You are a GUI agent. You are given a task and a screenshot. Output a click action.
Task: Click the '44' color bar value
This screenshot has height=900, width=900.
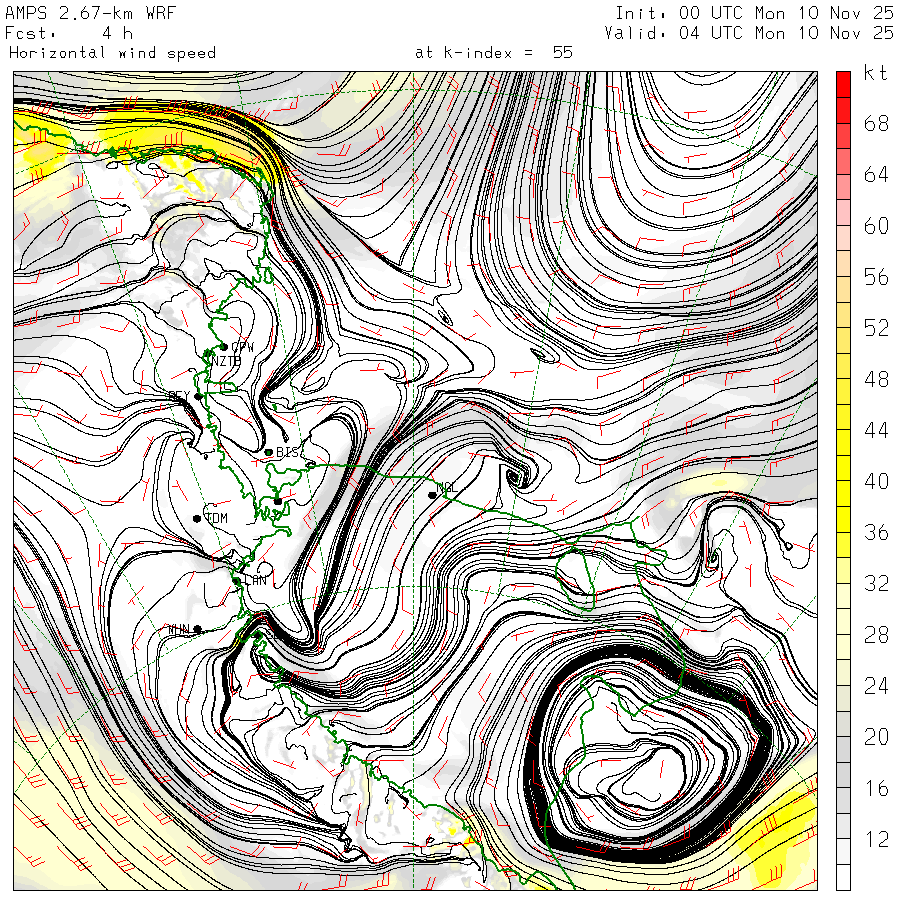click(x=876, y=430)
